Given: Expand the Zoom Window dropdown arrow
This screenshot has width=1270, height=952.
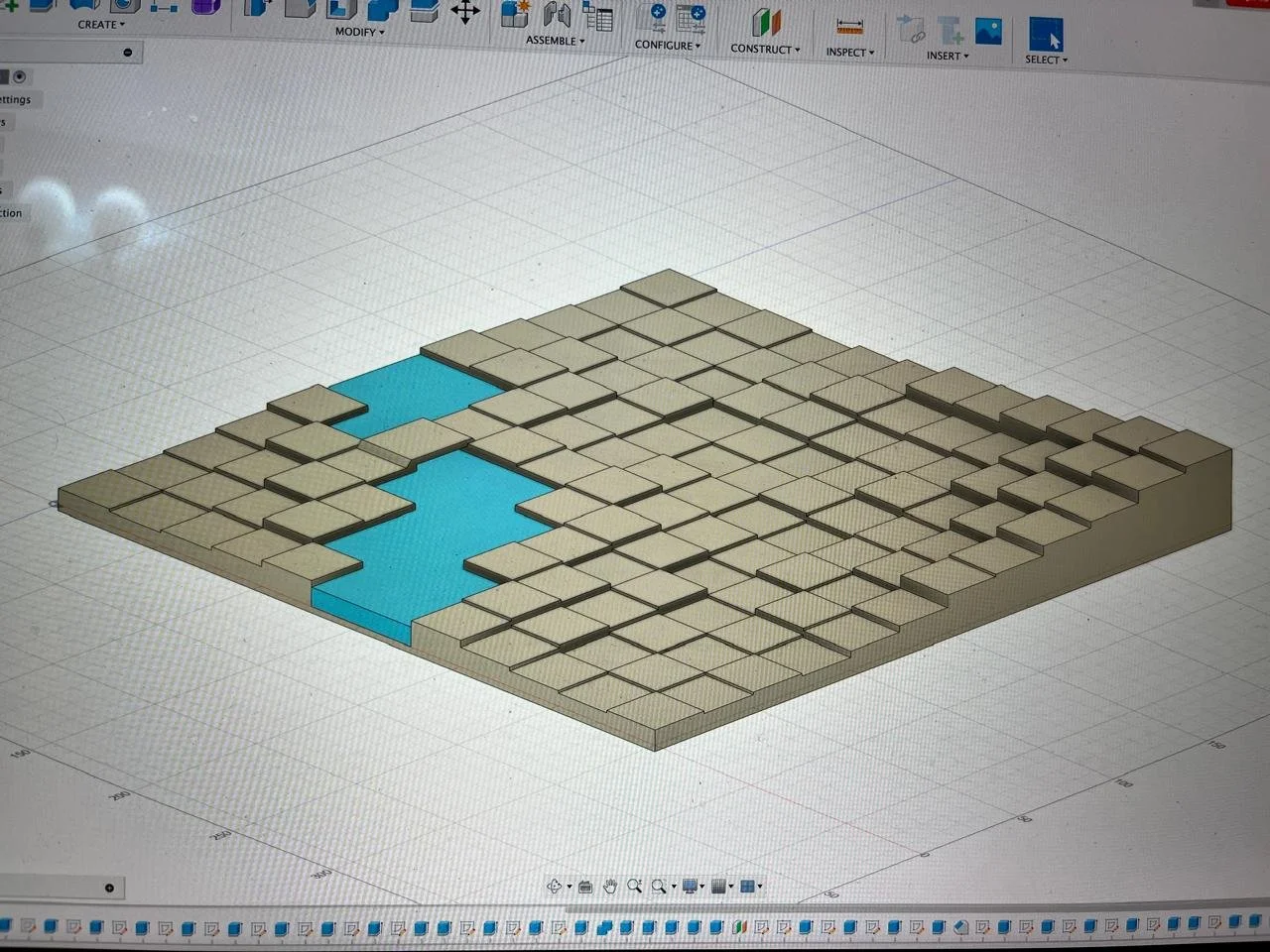Looking at the screenshot, I should point(674,887).
